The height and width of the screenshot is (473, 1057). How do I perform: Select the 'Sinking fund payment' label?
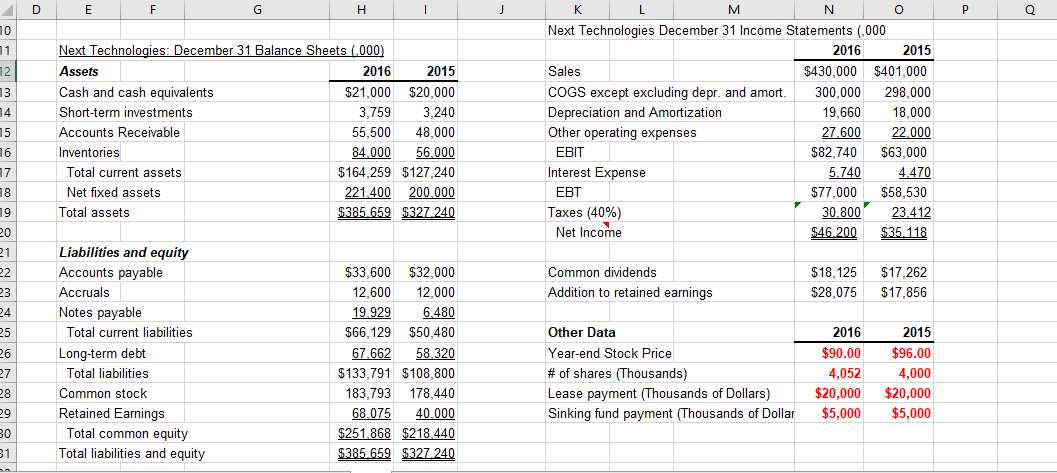[670, 413]
